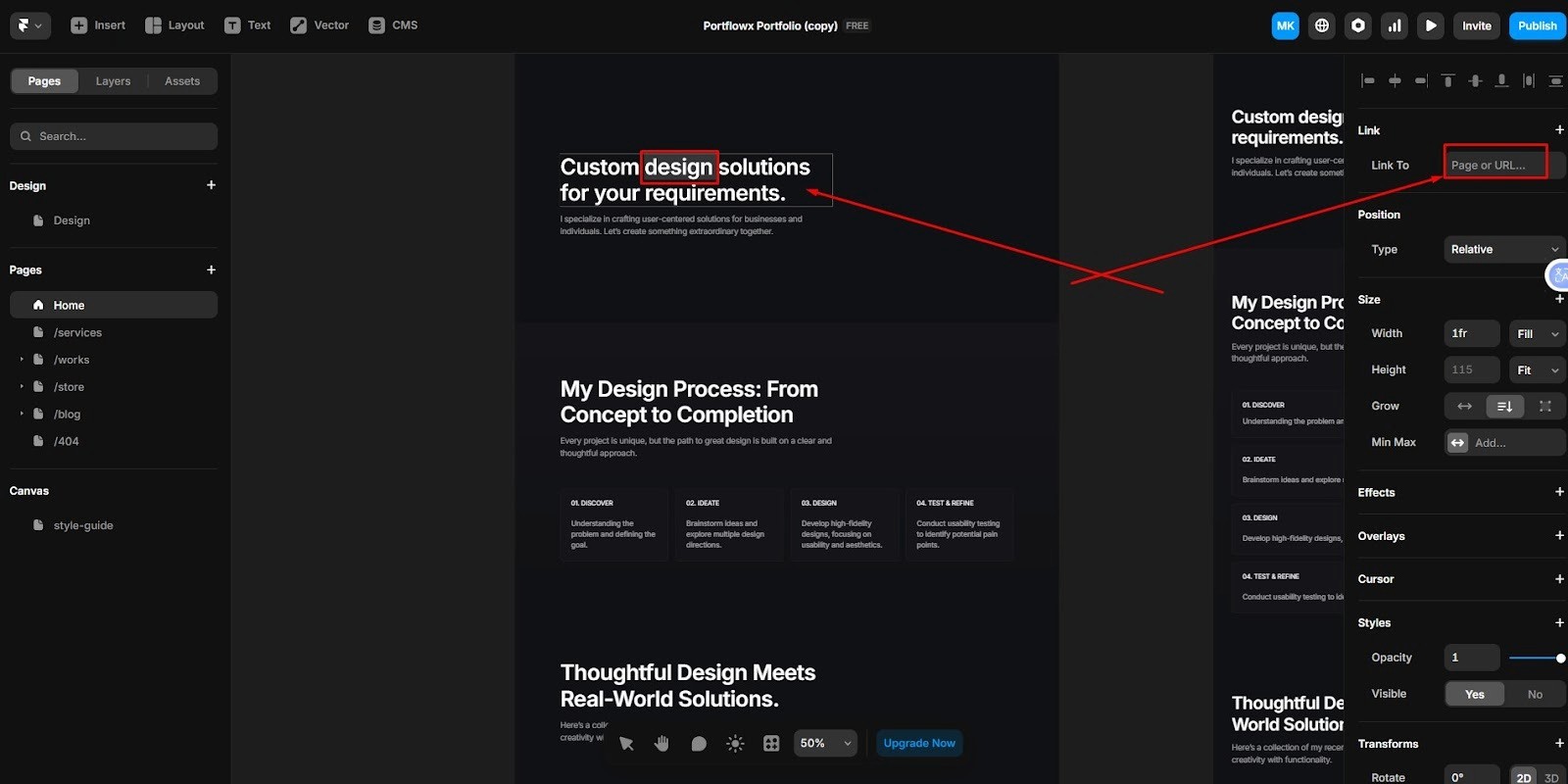The width and height of the screenshot is (1568, 784).
Task: Adjust the Opacity slider
Action: click(x=1537, y=659)
